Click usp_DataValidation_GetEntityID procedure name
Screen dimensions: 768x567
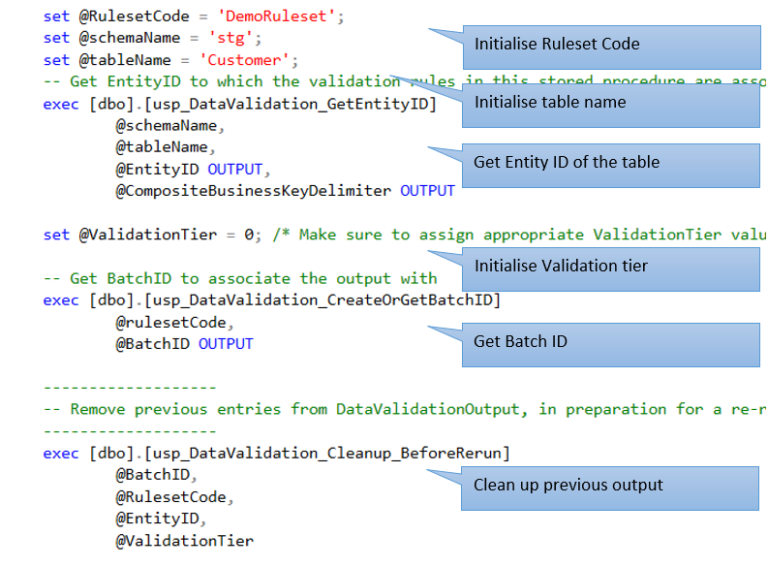[x=290, y=104]
